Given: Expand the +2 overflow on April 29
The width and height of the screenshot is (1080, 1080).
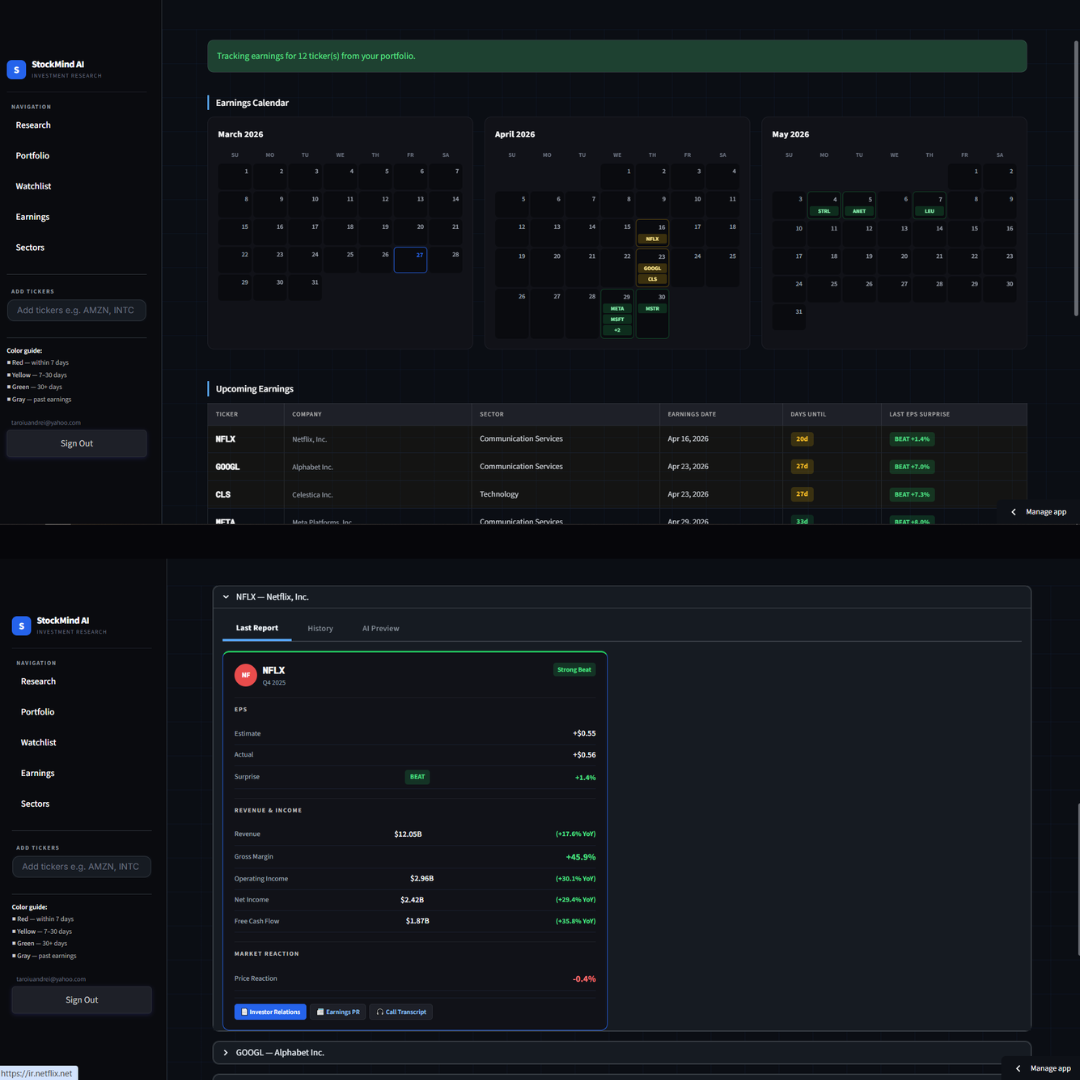Looking at the screenshot, I should pos(617,329).
